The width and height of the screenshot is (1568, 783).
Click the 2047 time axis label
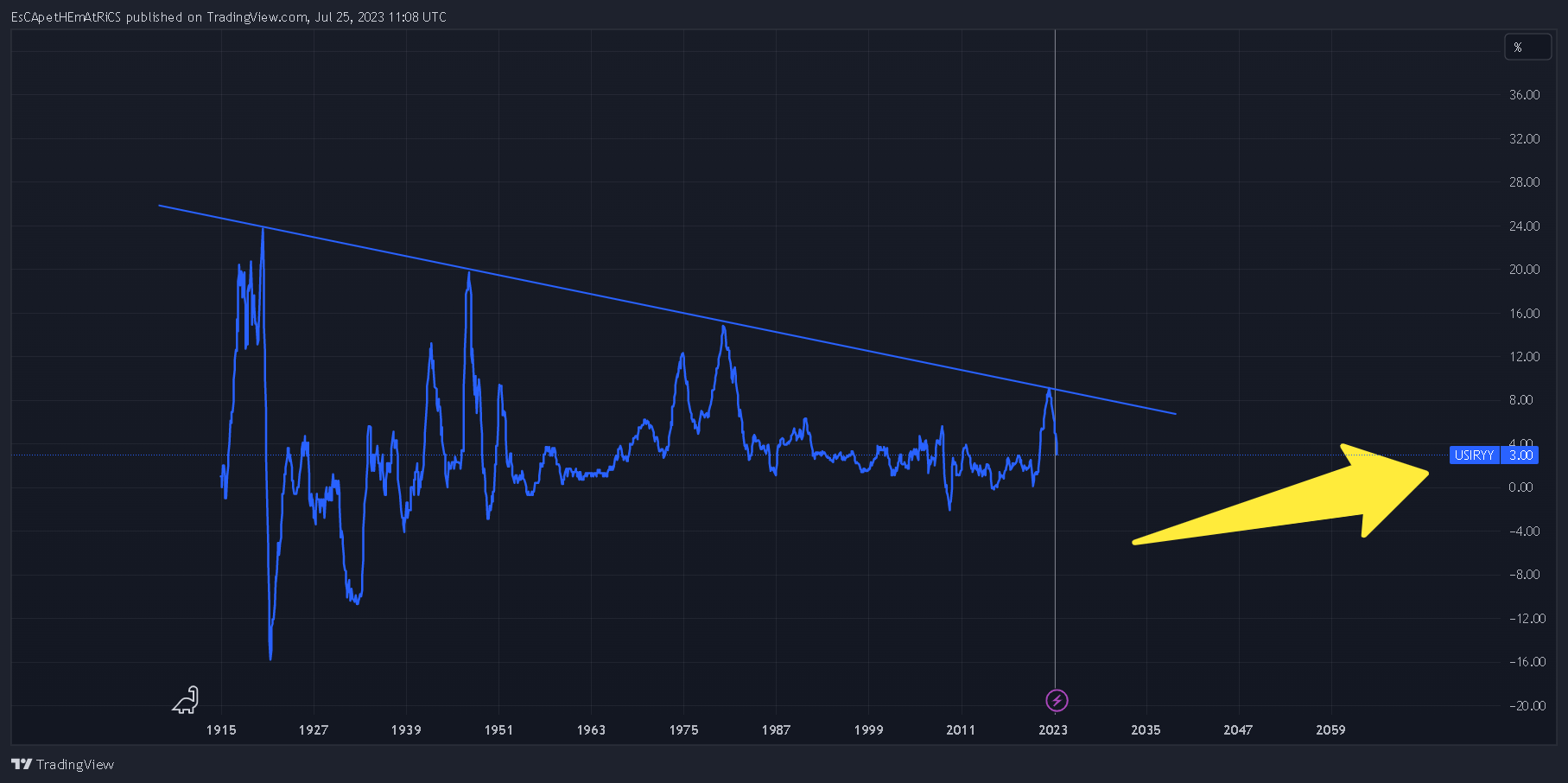coord(1238,730)
